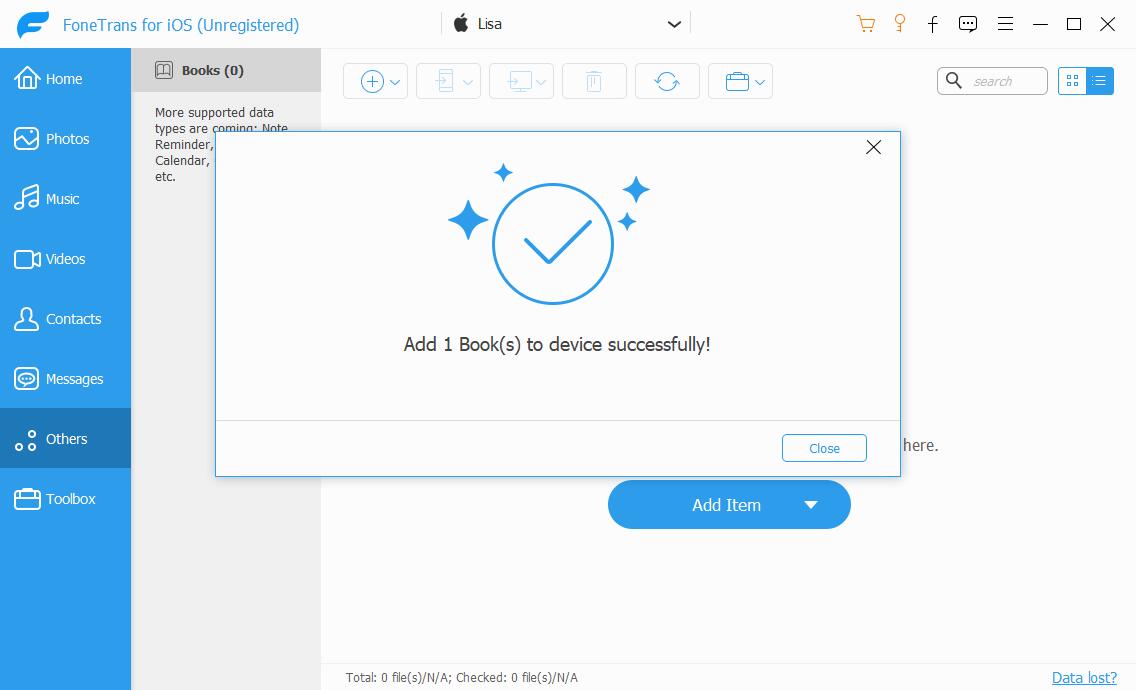This screenshot has height=690, width=1136.
Task: Click export to device icon
Action: click(445, 81)
